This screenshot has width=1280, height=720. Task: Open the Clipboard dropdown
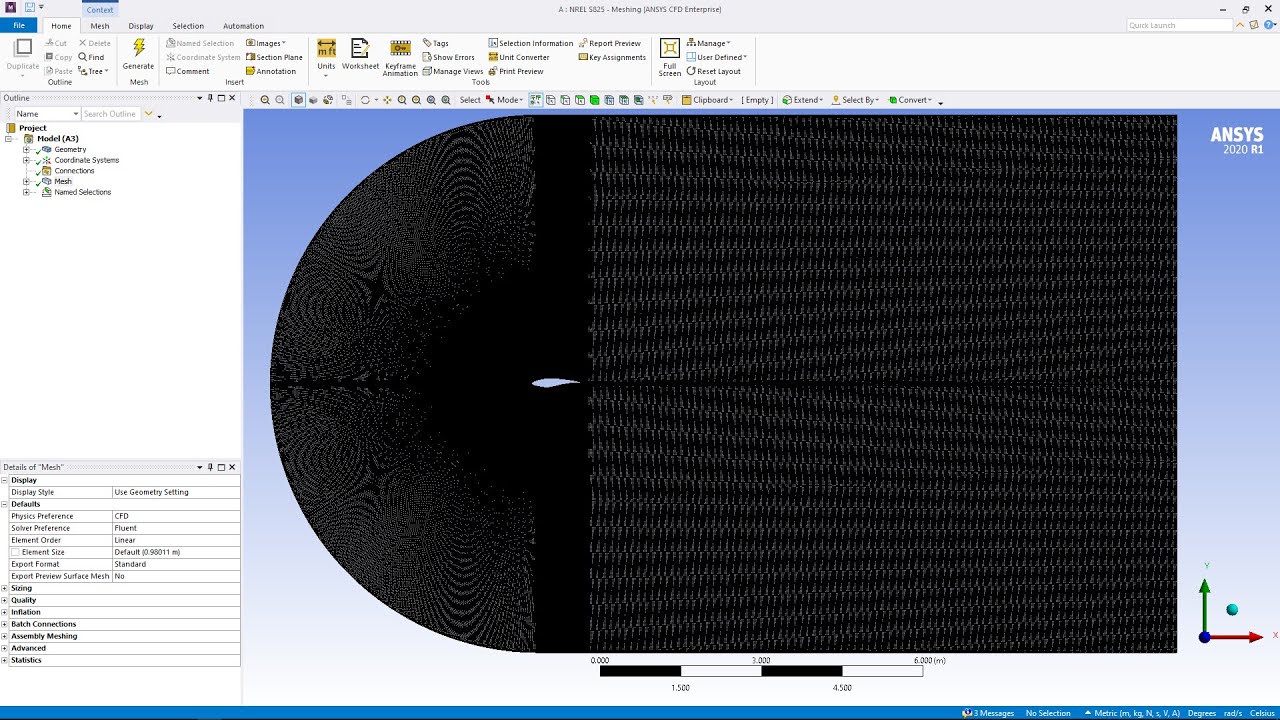(707, 100)
